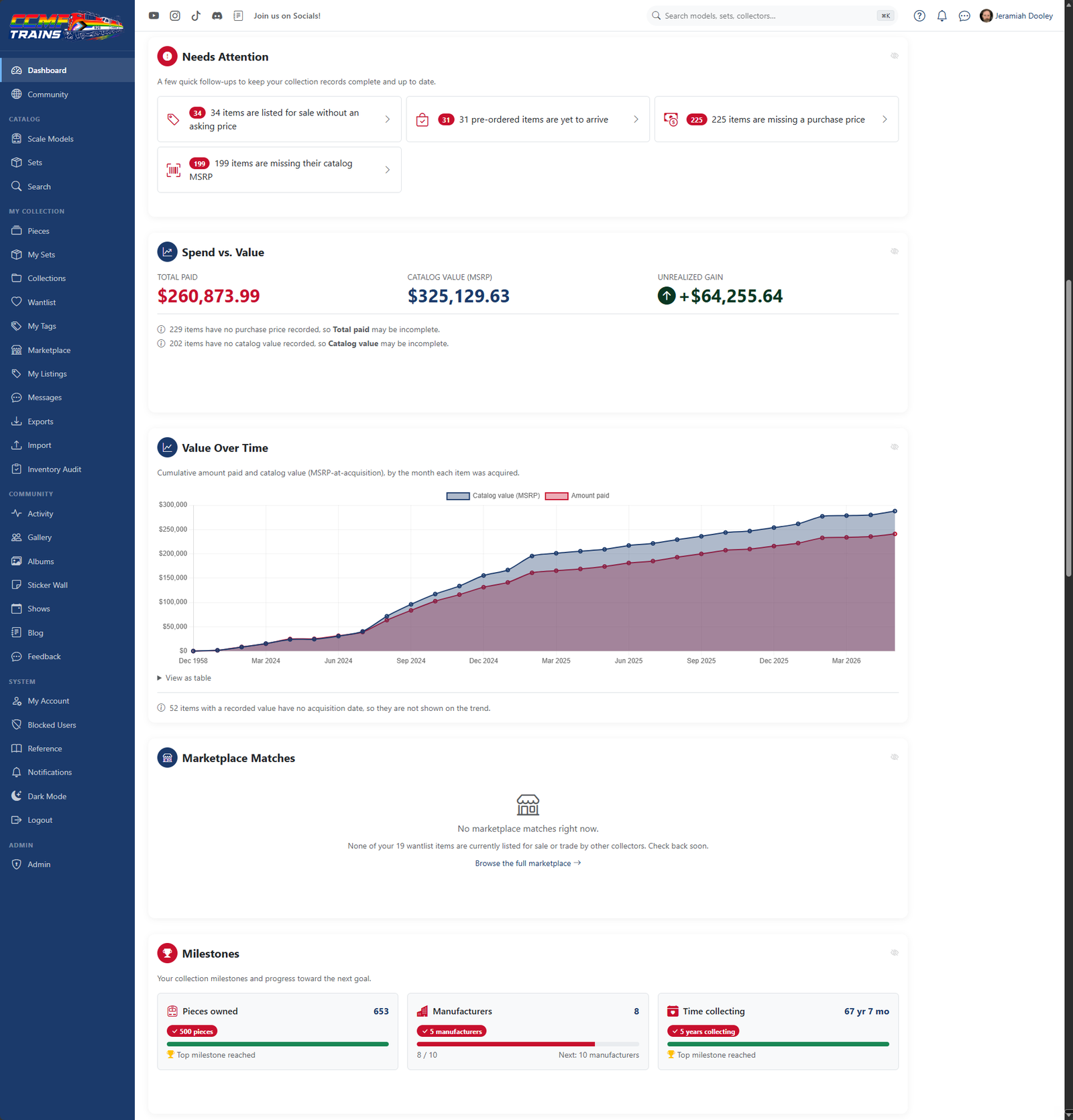Image resolution: width=1073 pixels, height=1120 pixels.
Task: Open the chat messages icon in top bar
Action: point(964,16)
